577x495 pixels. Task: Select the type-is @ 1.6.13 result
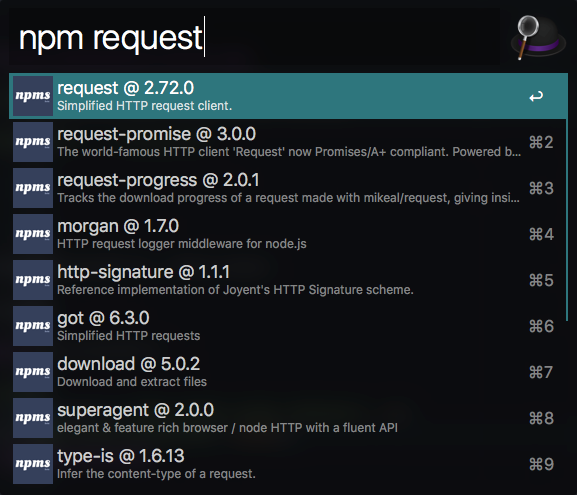[x=287, y=464]
